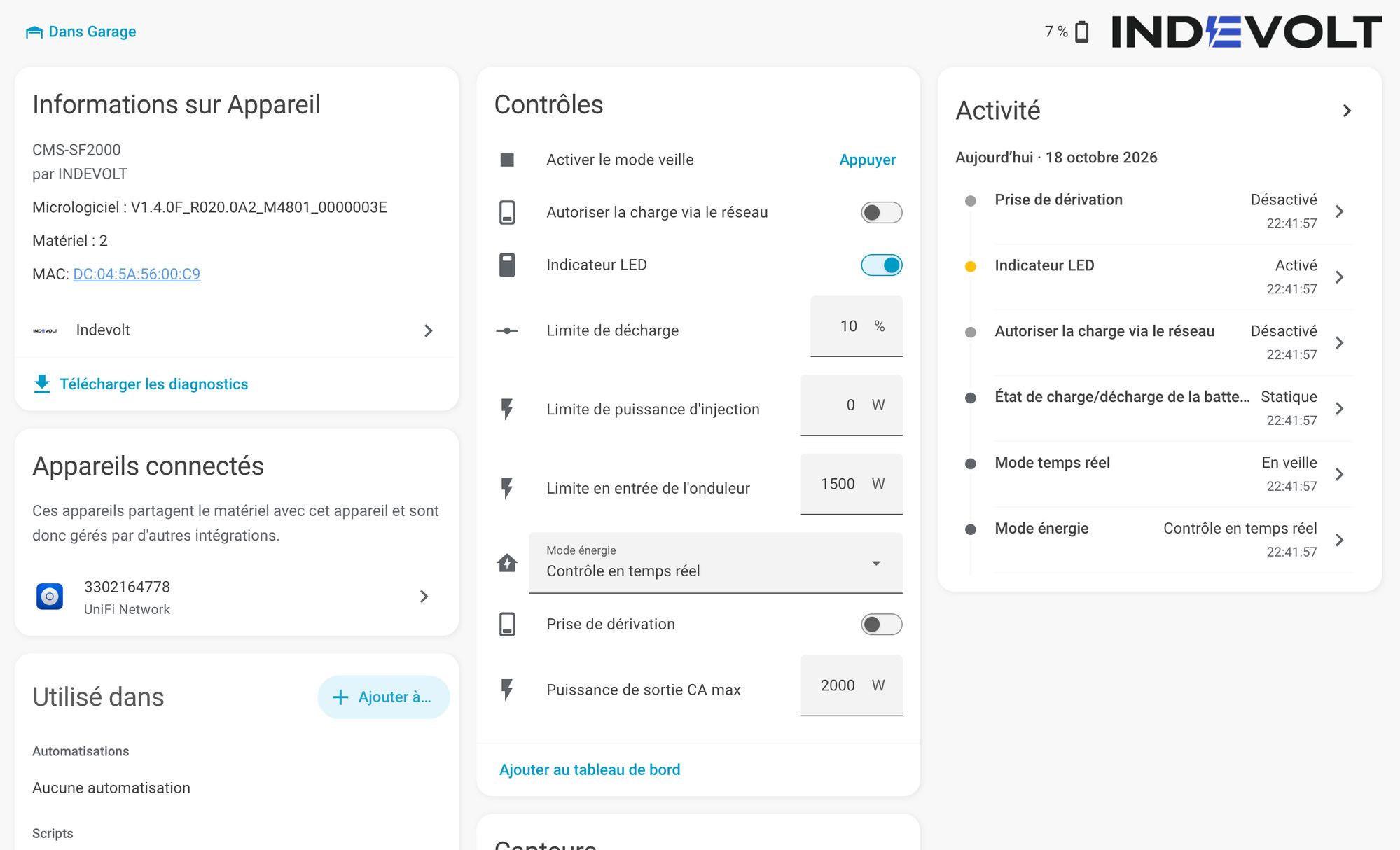Screen dimensions: 1400x850
Task: Click the bolt icon for Limite de puissance d'injection
Action: click(x=507, y=409)
